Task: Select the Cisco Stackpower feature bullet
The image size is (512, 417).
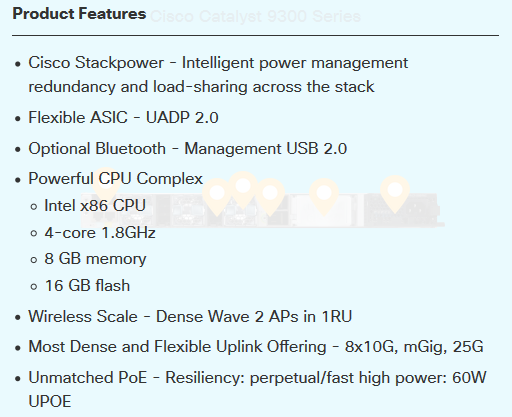Action: [218, 75]
